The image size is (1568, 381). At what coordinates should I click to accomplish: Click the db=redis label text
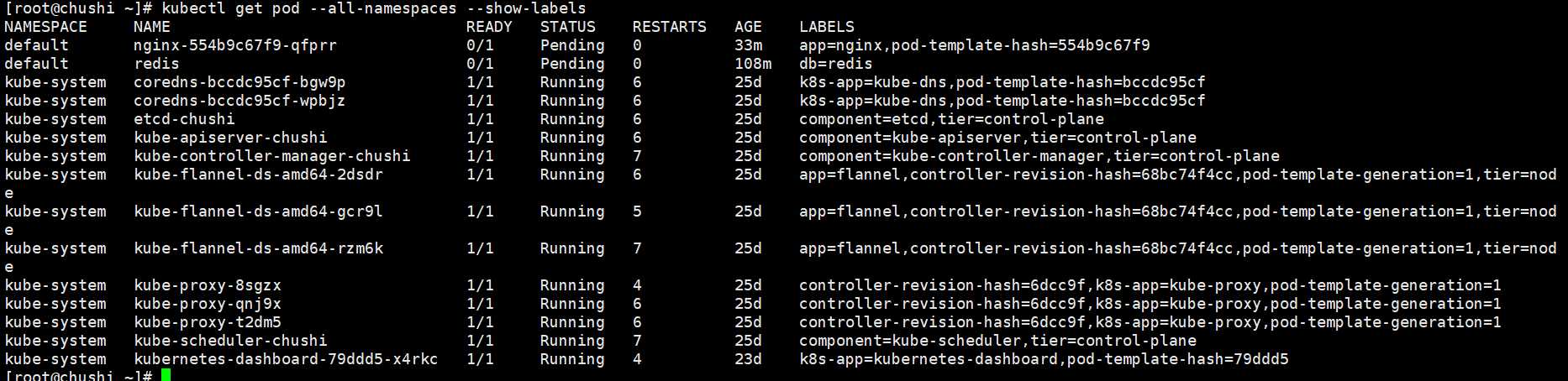click(835, 64)
